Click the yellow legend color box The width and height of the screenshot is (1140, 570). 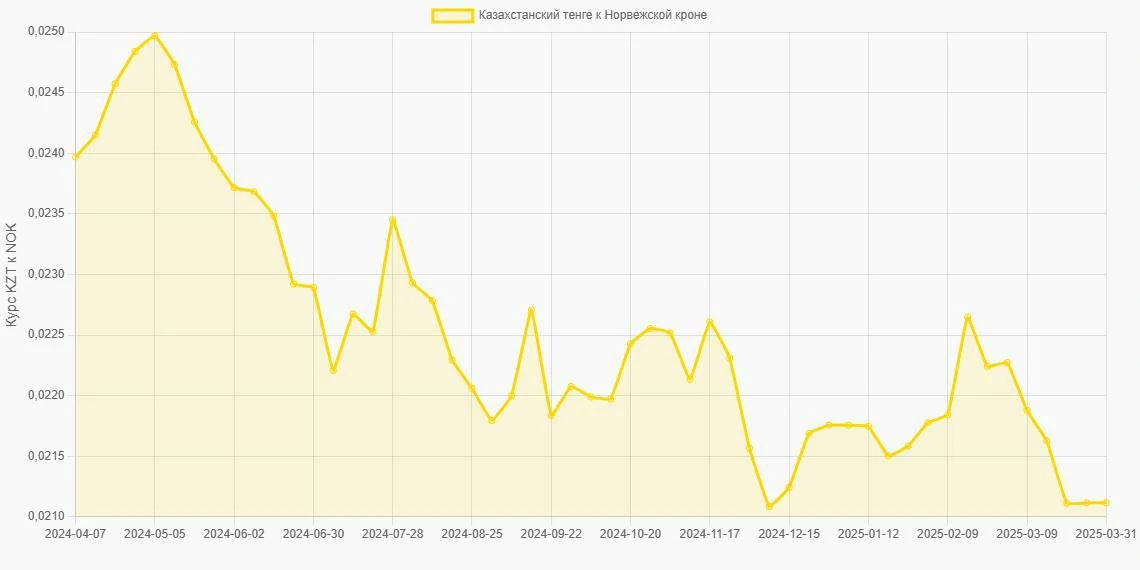click(x=452, y=15)
